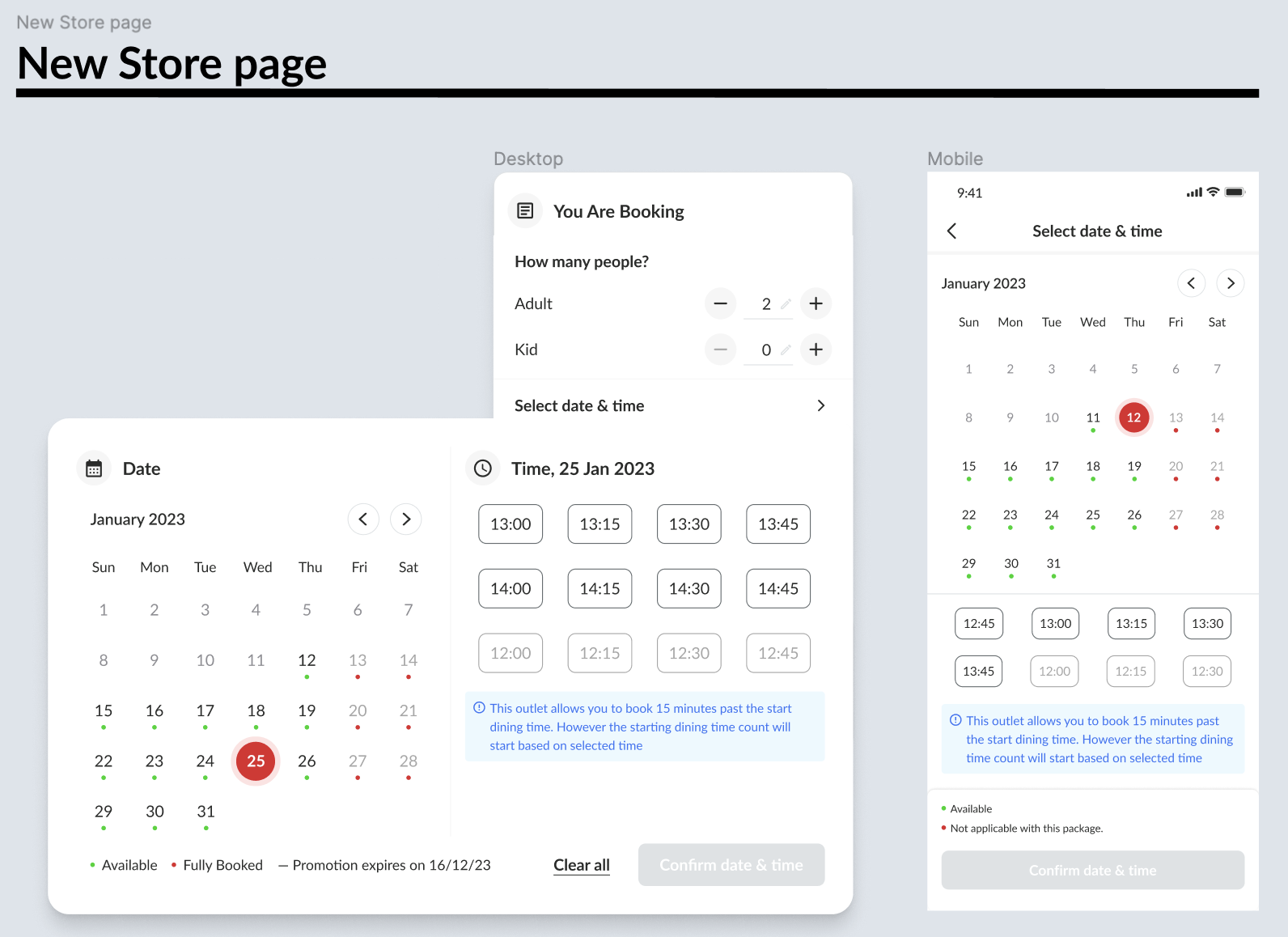This screenshot has width=1288, height=937.
Task: Select date 18 in the mobile calendar
Action: pyautogui.click(x=1093, y=467)
